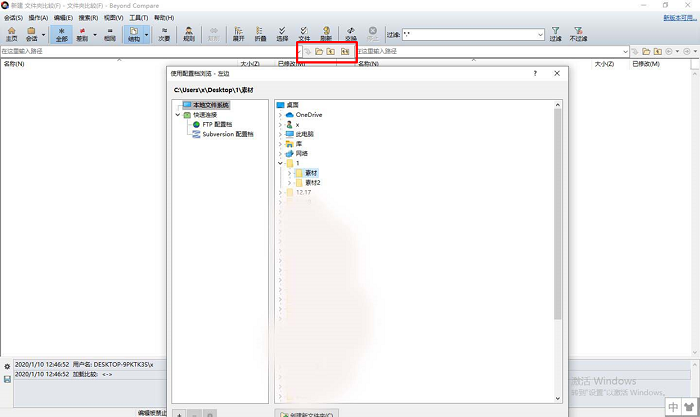This screenshot has height=417, width=700.
Task: Open the 会话(S) menu
Action: pyautogui.click(x=13, y=18)
